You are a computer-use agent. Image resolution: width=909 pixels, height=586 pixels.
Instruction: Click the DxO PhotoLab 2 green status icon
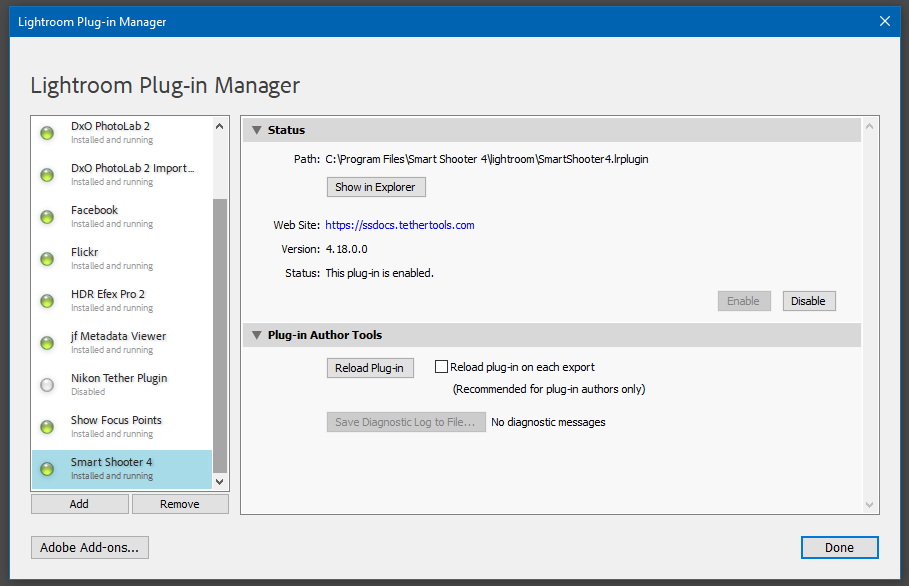coord(47,133)
